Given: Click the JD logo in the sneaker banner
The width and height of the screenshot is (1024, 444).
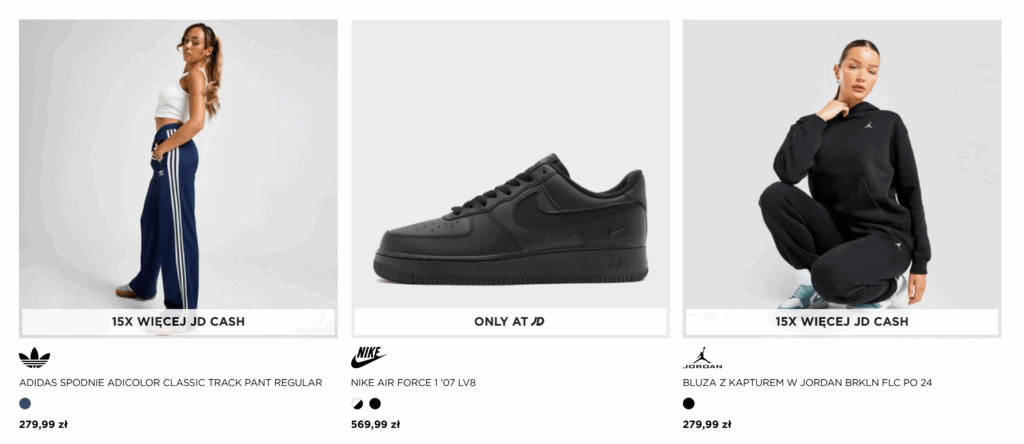Looking at the screenshot, I should [x=538, y=322].
